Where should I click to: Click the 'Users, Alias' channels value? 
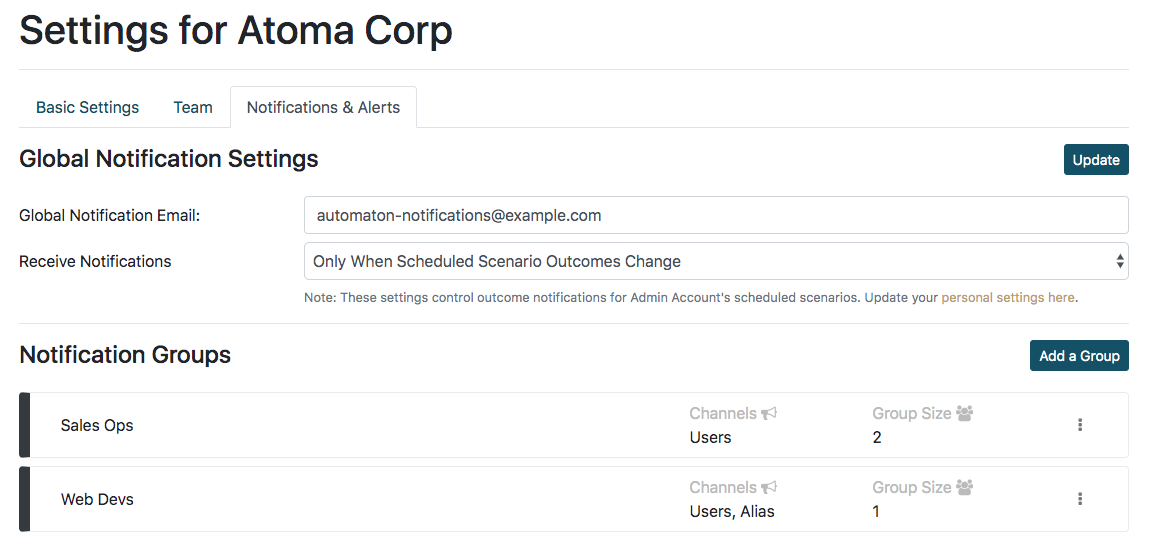732,511
